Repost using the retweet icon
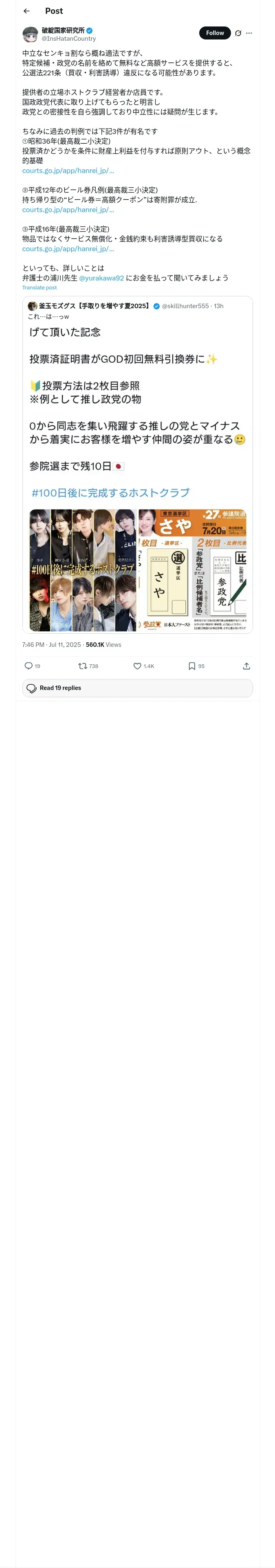Image resolution: width=275 pixels, height=1568 pixels. [83, 666]
